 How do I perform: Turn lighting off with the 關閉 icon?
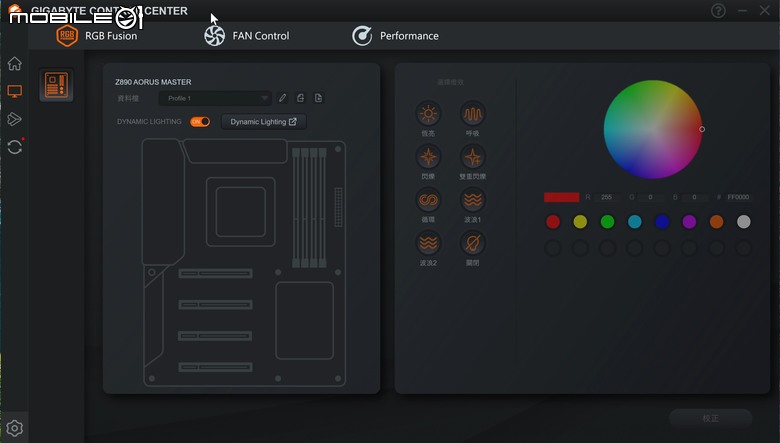click(472, 243)
